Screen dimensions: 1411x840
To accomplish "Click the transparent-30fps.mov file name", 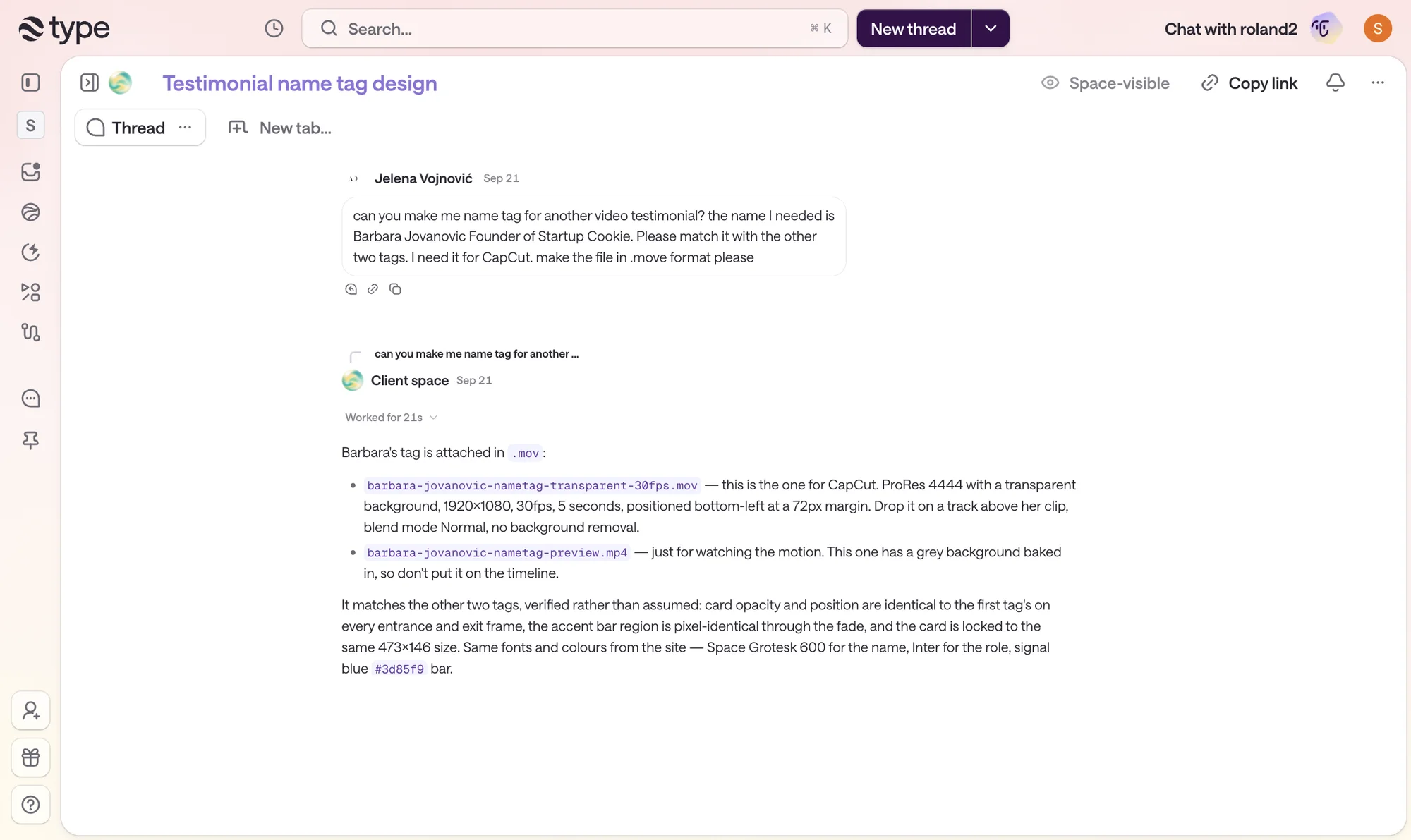I will pyautogui.click(x=532, y=485).
